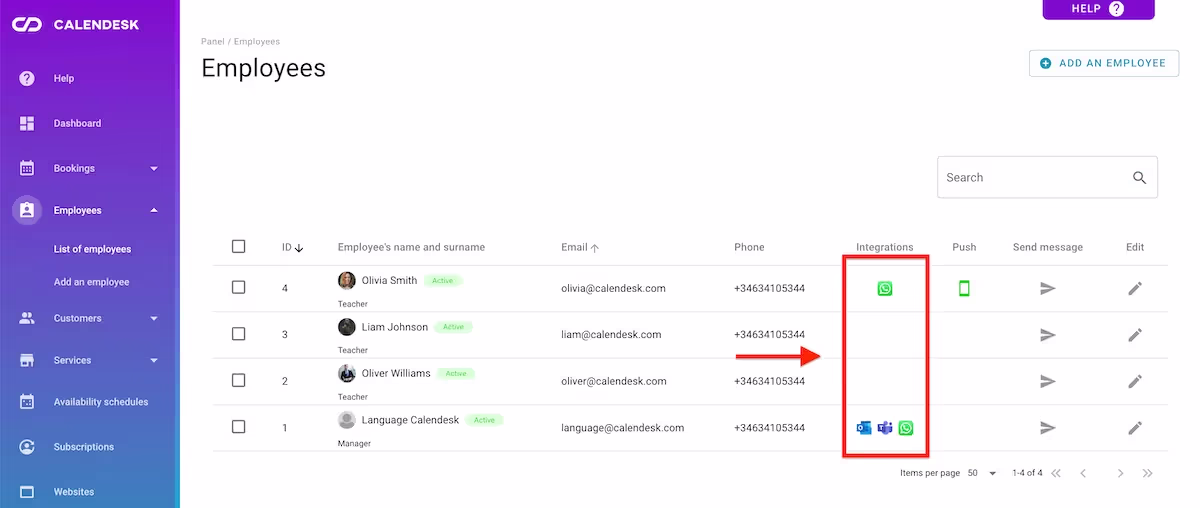Image resolution: width=1200 pixels, height=508 pixels.
Task: Open Dashboard from the sidebar
Action: coord(77,124)
